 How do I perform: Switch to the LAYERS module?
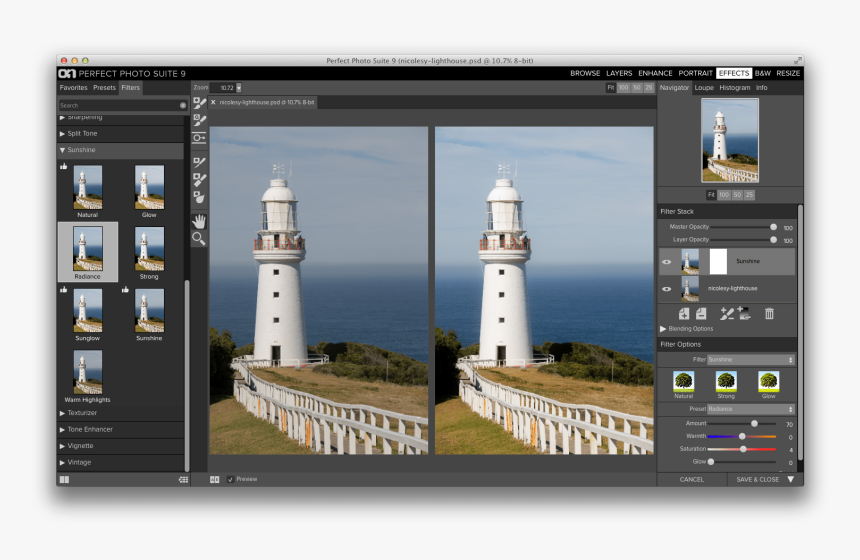619,73
